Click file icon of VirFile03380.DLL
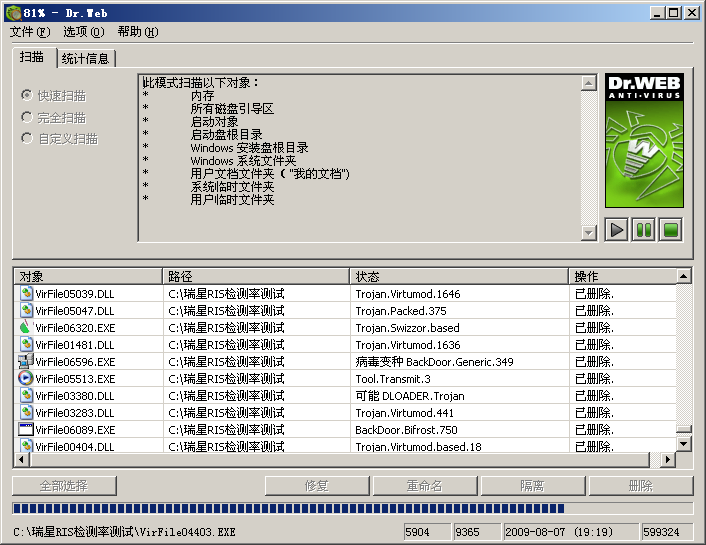Viewport: 706px width, 545px height. click(26, 395)
